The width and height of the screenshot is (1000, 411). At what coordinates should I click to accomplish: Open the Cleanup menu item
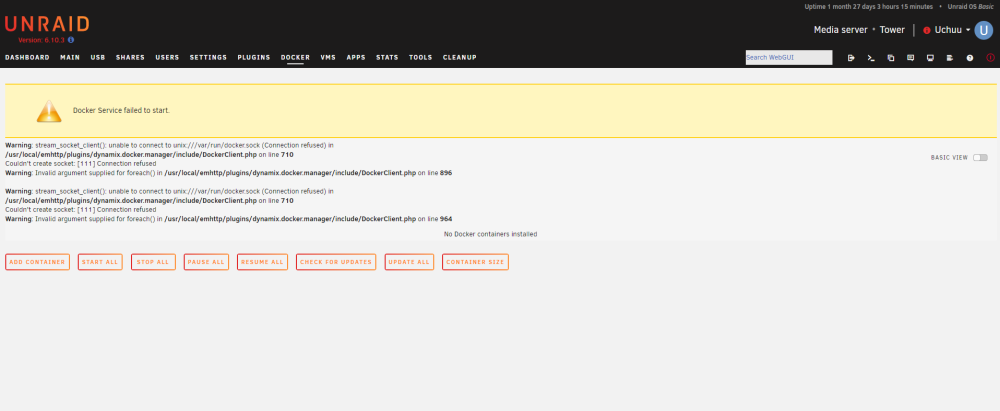point(460,57)
